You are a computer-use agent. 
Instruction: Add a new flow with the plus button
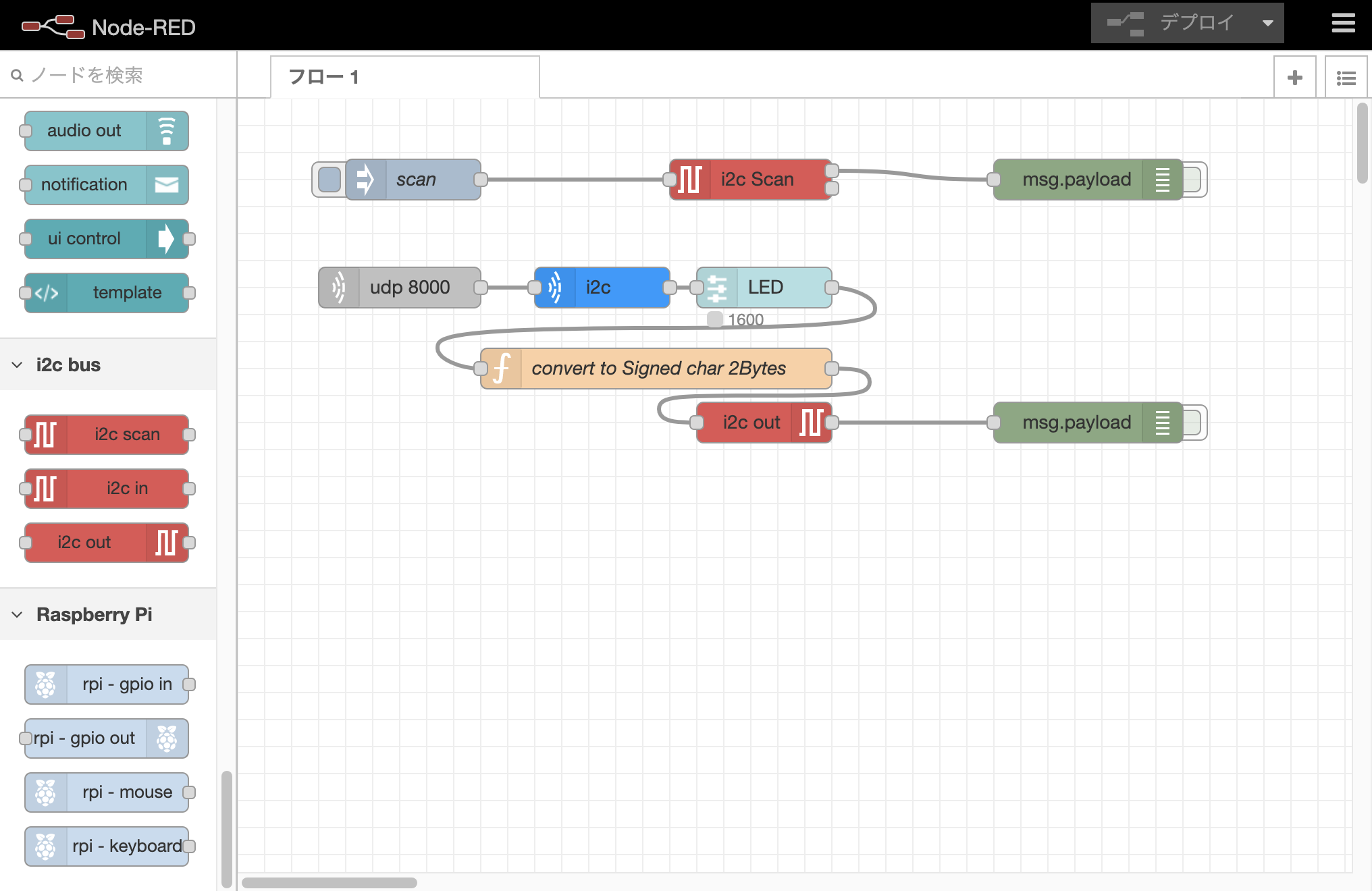(x=1295, y=77)
